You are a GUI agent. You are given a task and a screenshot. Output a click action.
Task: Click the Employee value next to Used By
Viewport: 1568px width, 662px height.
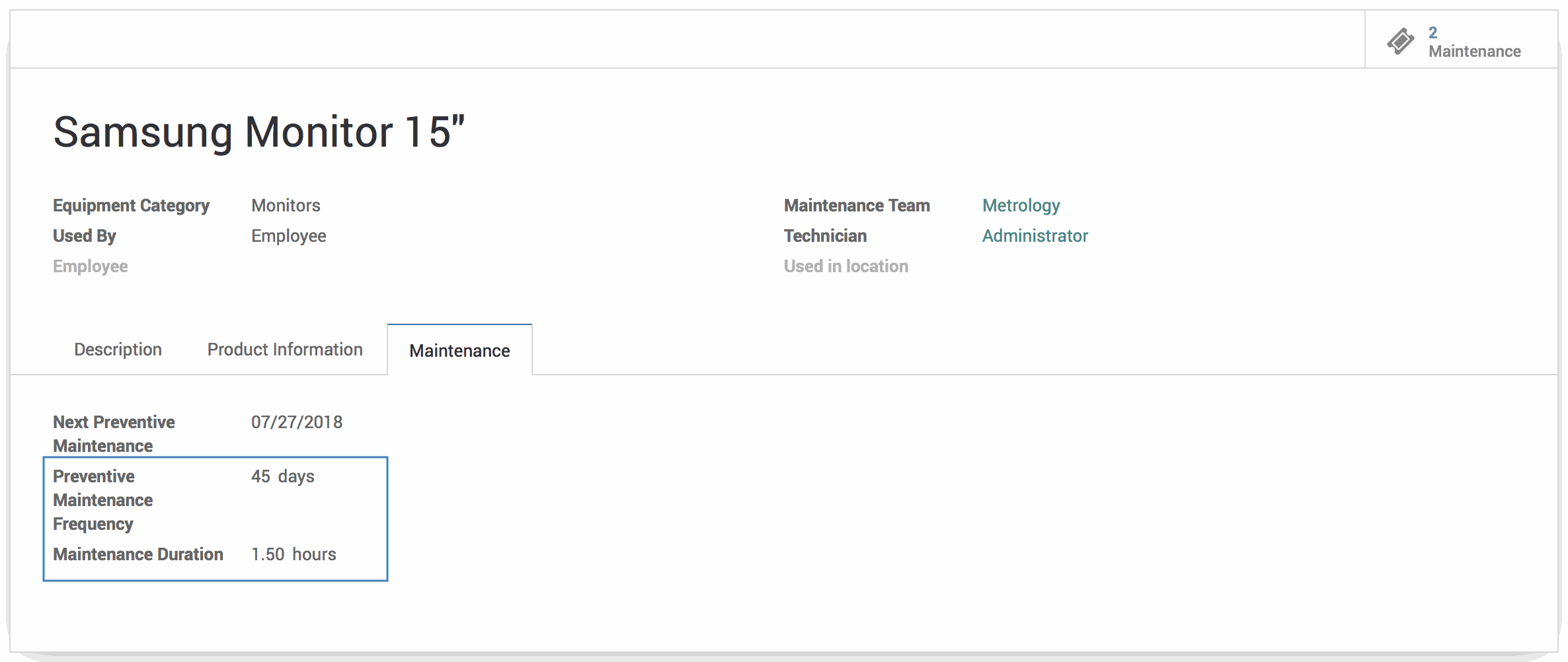click(289, 236)
